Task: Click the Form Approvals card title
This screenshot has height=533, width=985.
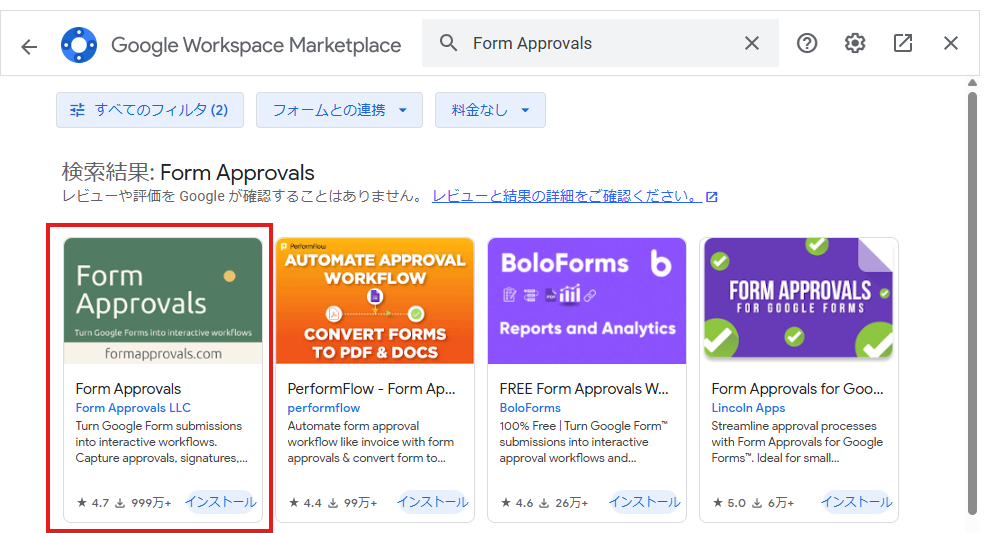Action: pyautogui.click(x=128, y=389)
